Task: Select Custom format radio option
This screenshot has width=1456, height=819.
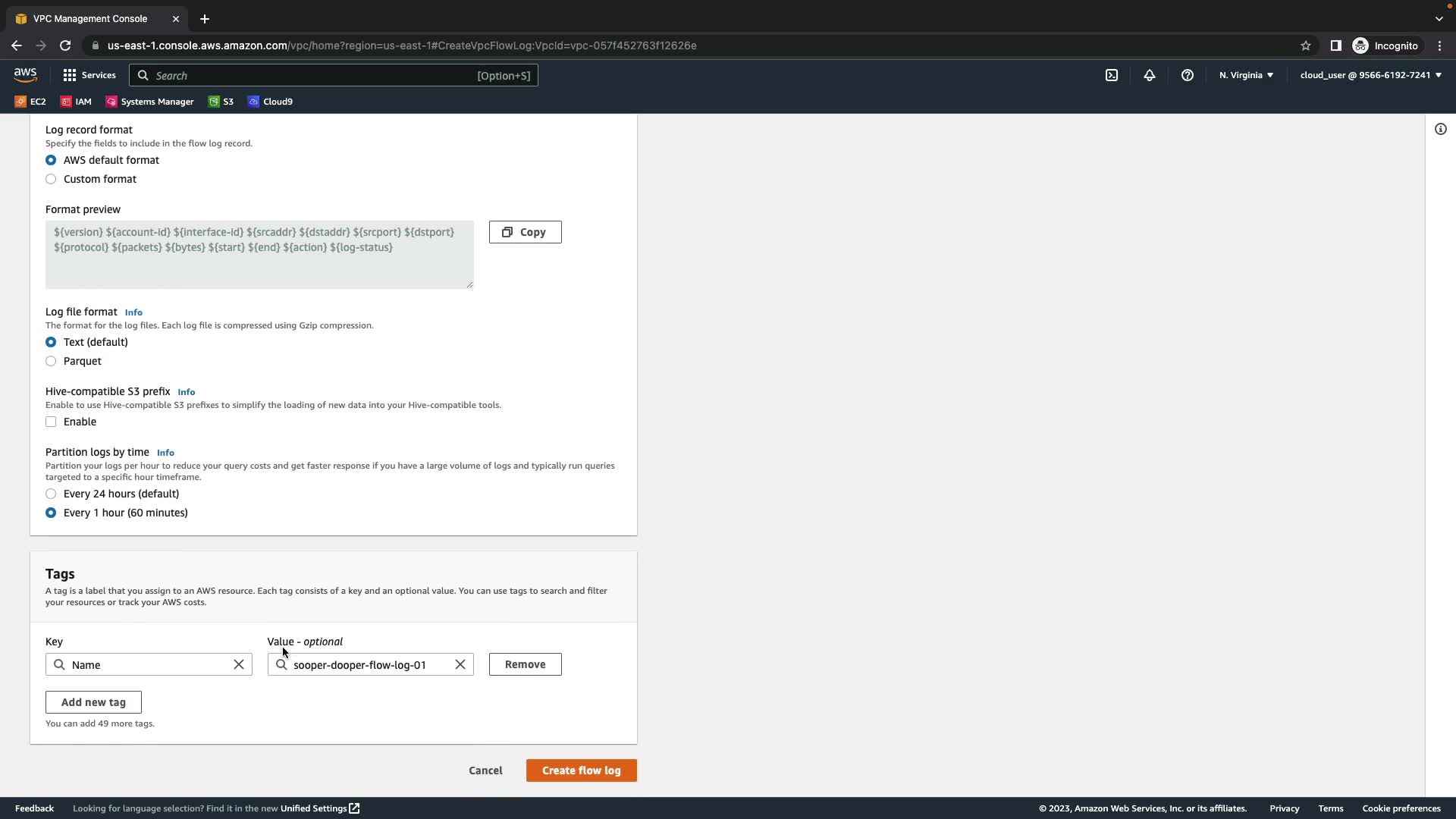Action: click(x=51, y=179)
